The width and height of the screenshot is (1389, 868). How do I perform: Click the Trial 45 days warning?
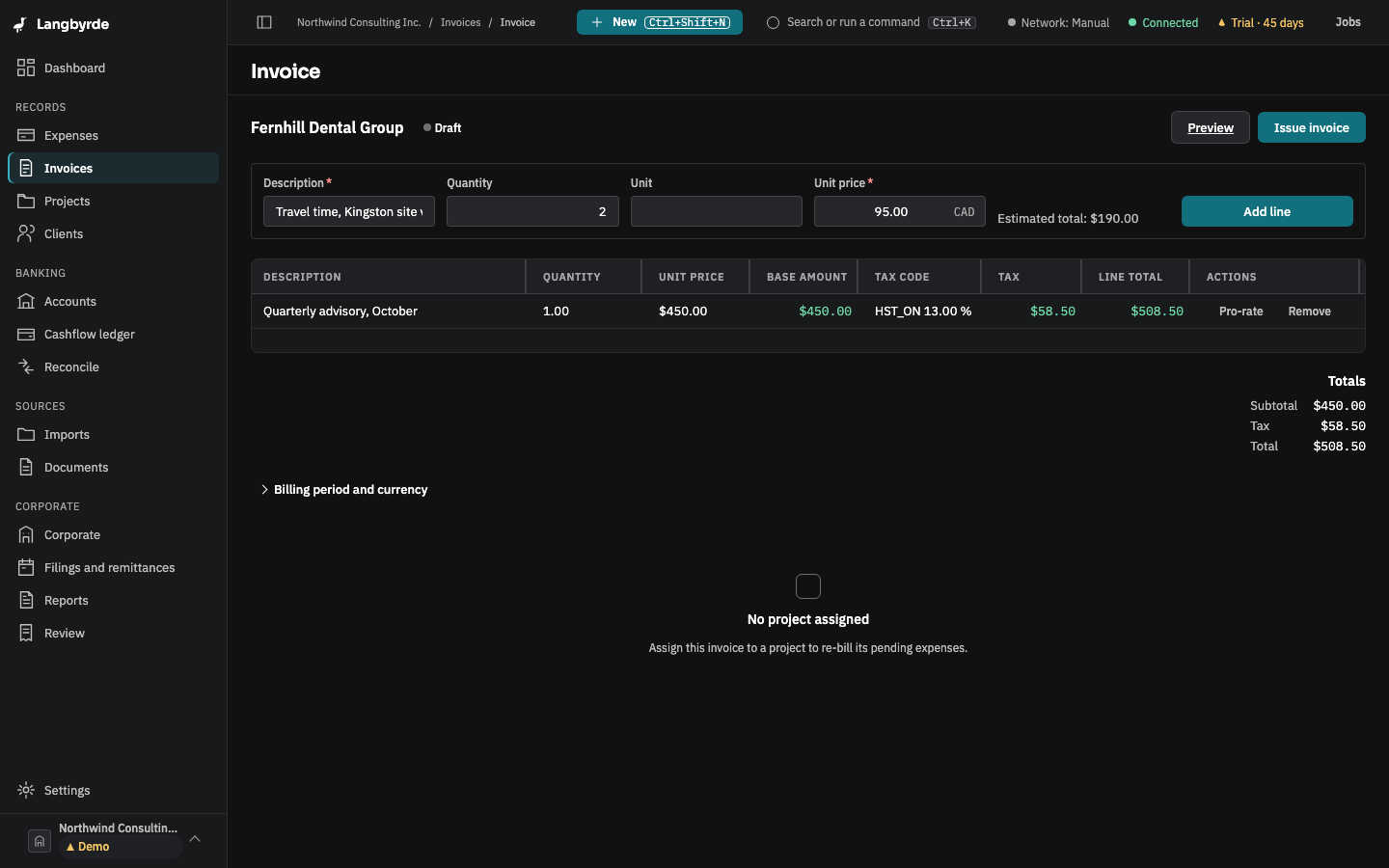coord(1261,23)
